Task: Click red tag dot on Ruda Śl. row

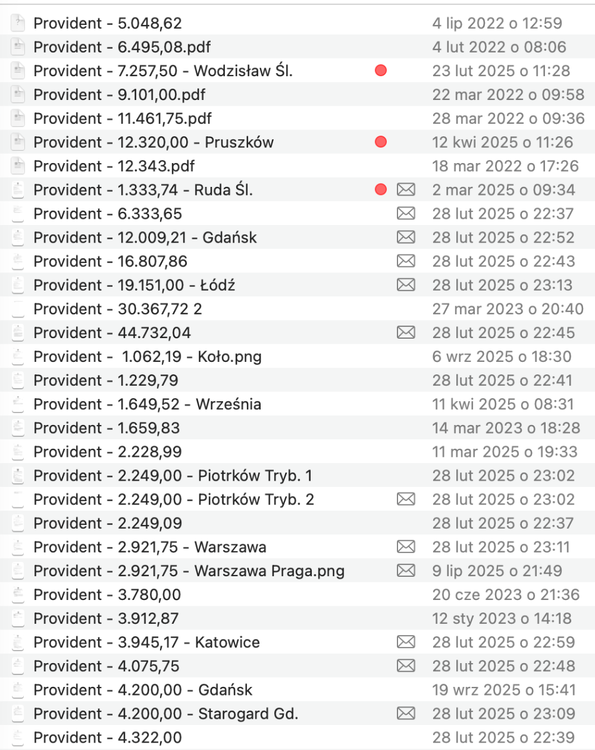Action: [x=381, y=190]
